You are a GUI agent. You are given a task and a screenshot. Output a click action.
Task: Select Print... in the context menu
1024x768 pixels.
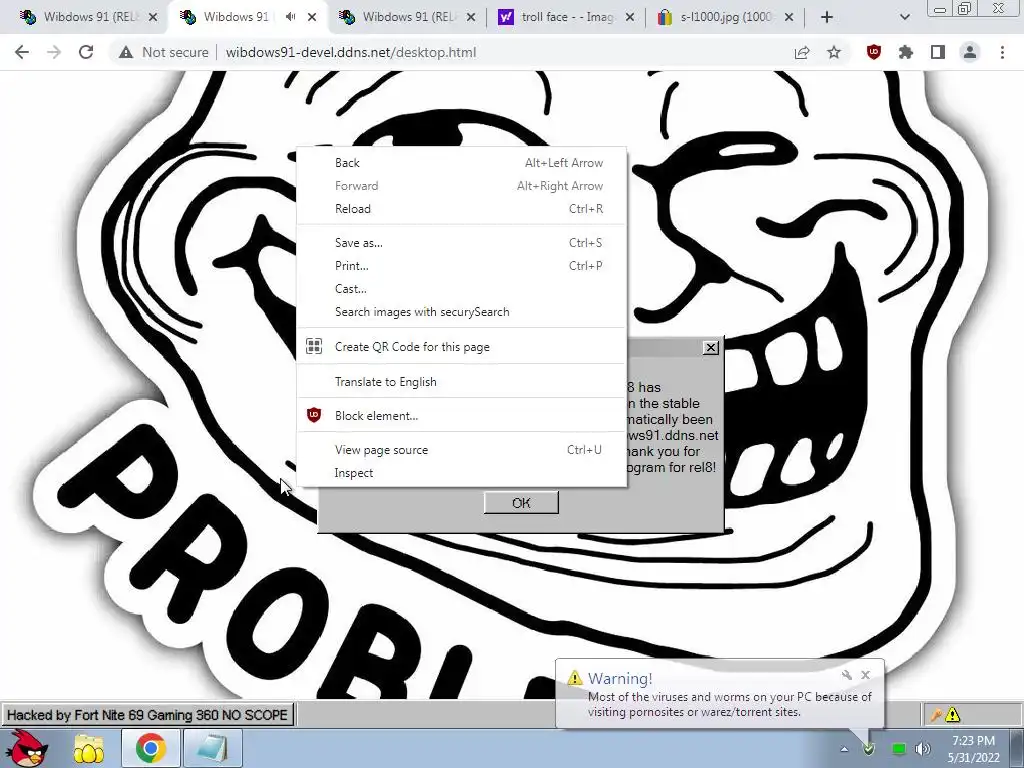pos(462,266)
